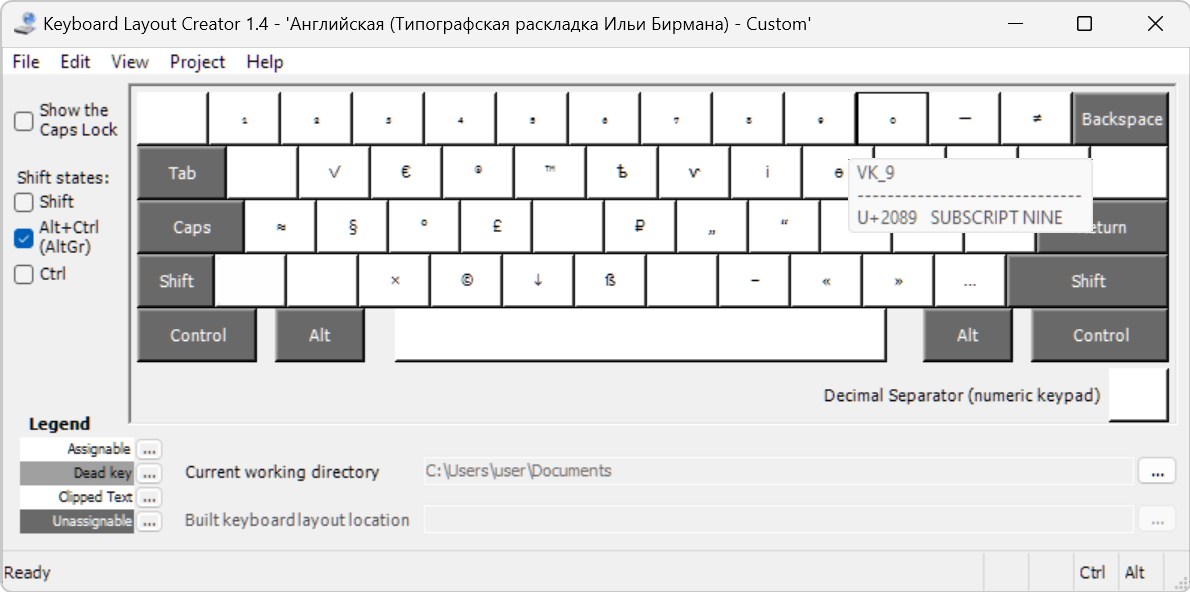
Task: Click the Caps key
Action: [191, 227]
